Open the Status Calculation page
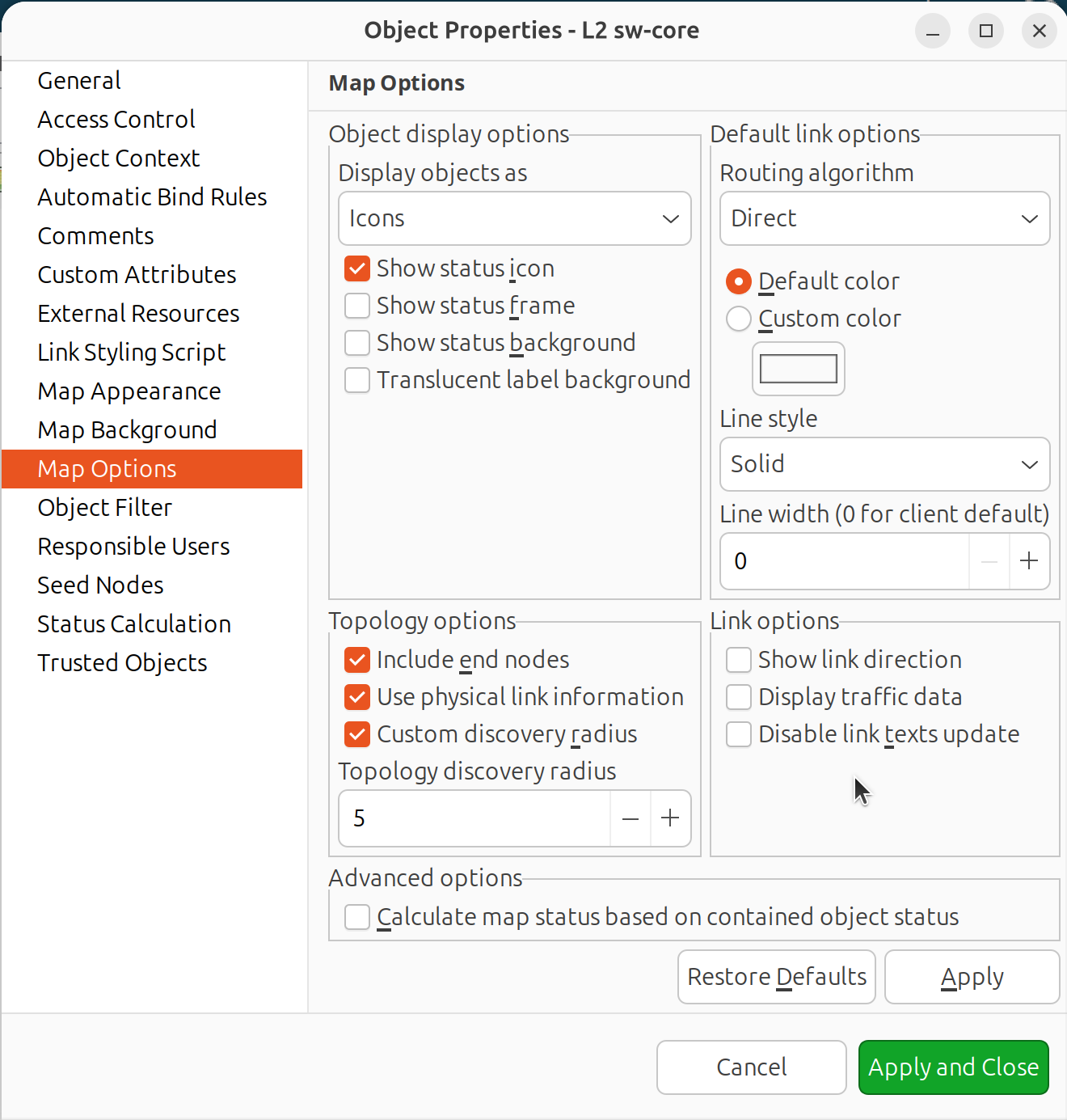The height and width of the screenshot is (1120, 1067). 134,623
